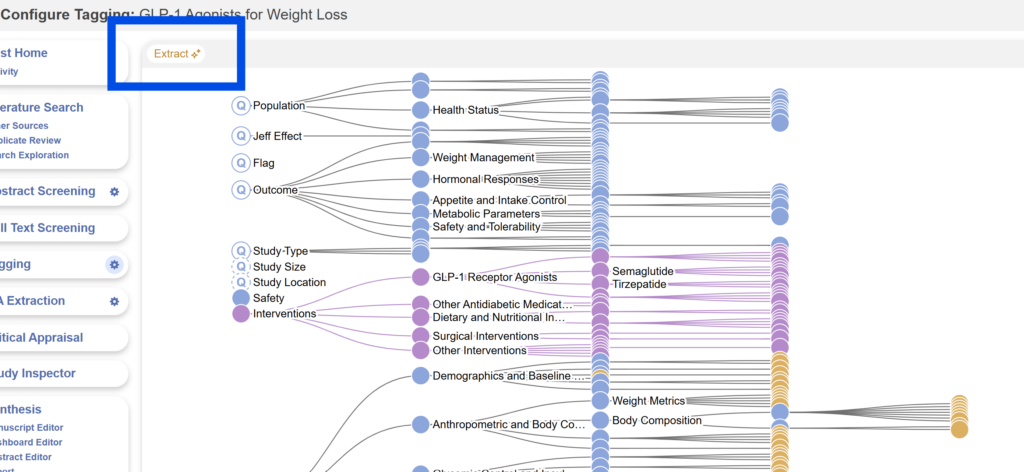Click the Tirzepatide purple node circle
Screen dimensions: 1024x472
(600, 284)
